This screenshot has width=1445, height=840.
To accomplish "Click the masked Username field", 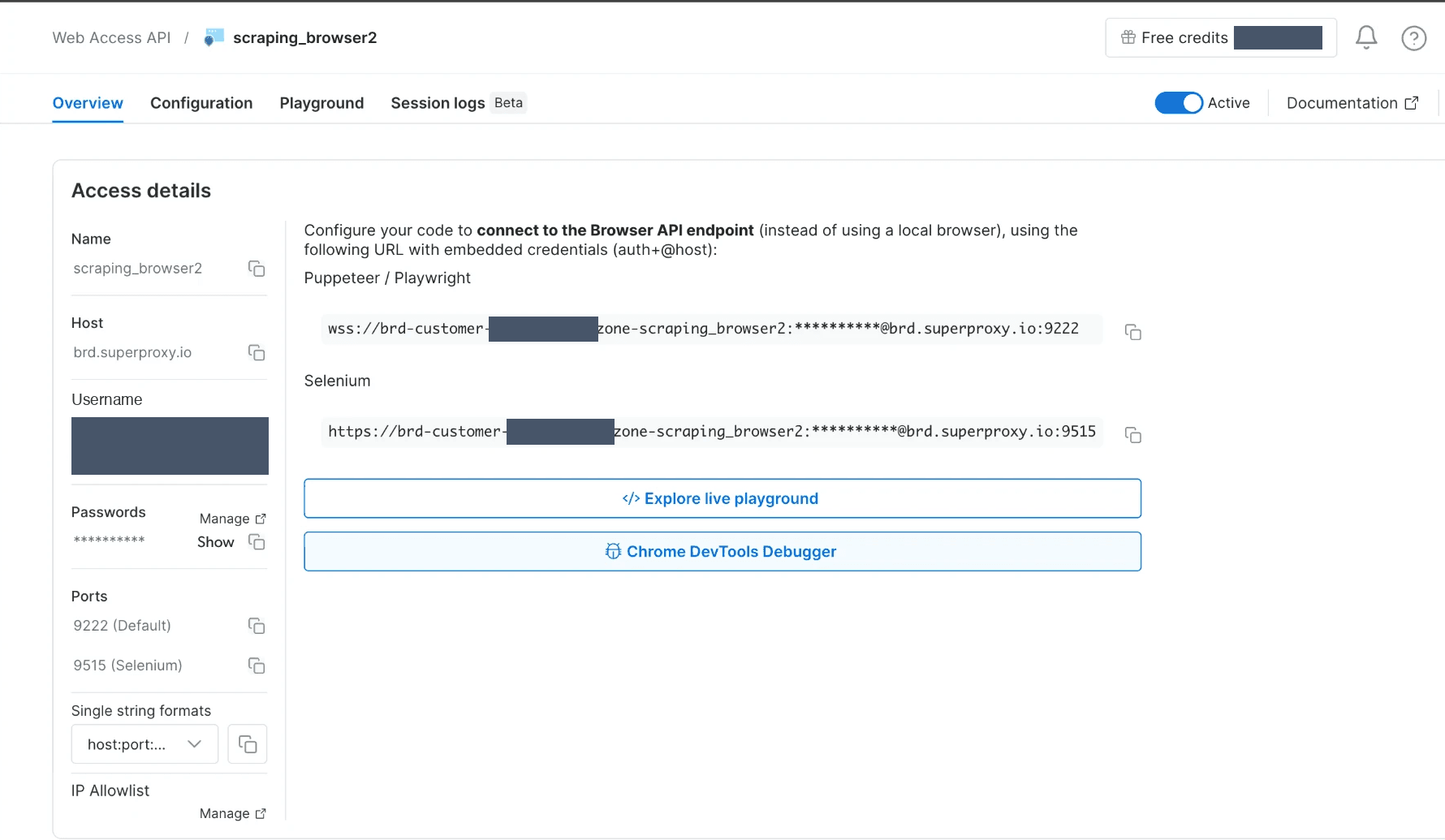I will pyautogui.click(x=170, y=446).
